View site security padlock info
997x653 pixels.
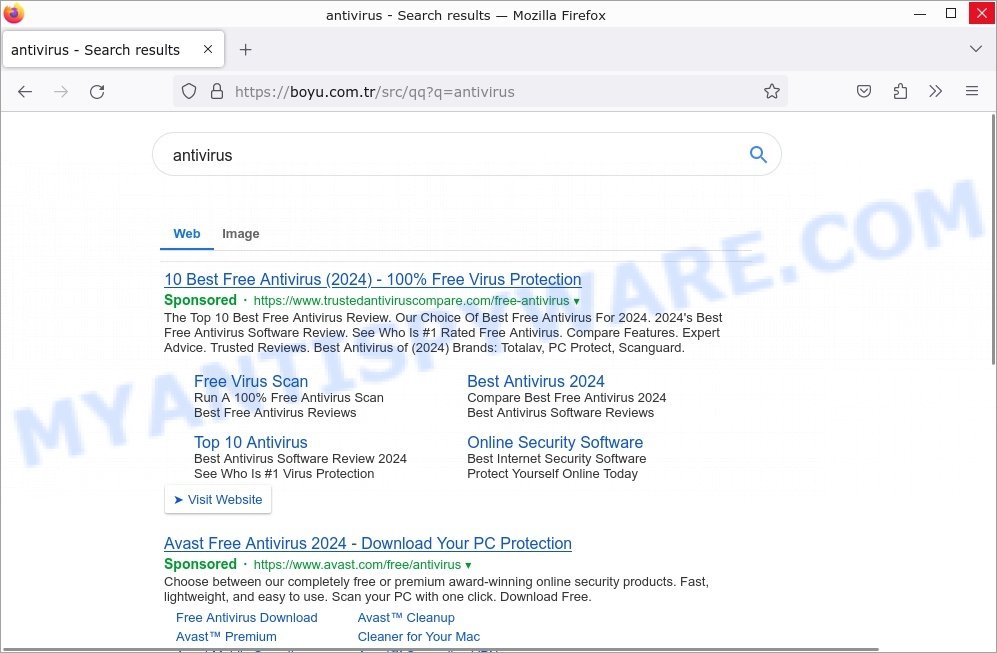pyautogui.click(x=217, y=92)
